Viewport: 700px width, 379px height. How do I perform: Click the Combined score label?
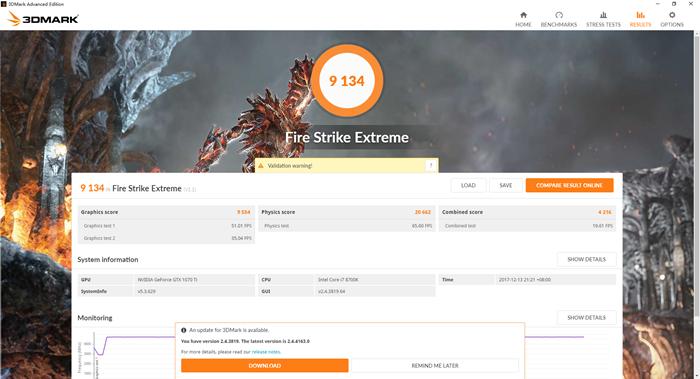(x=462, y=212)
